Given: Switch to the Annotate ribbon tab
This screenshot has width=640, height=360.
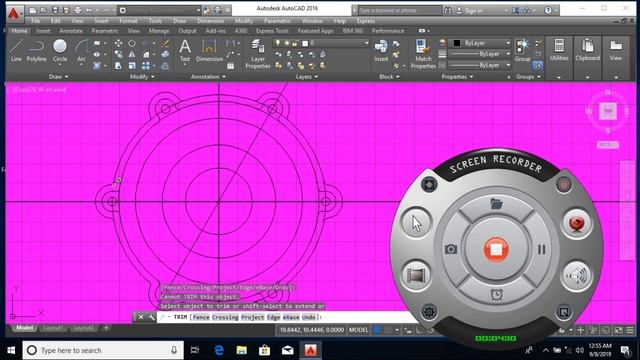Looking at the screenshot, I should point(71,31).
